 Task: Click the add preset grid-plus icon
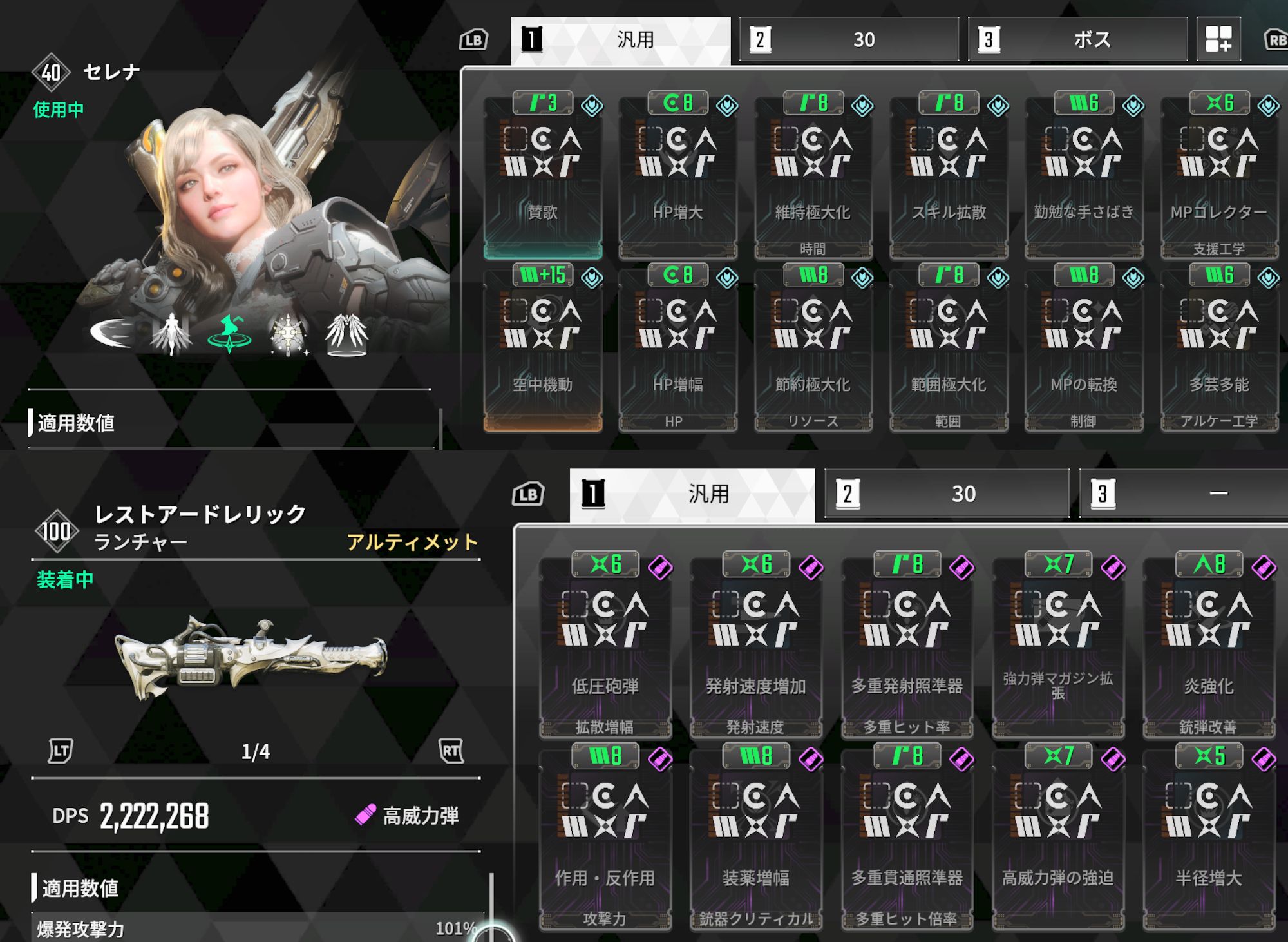[1218, 39]
